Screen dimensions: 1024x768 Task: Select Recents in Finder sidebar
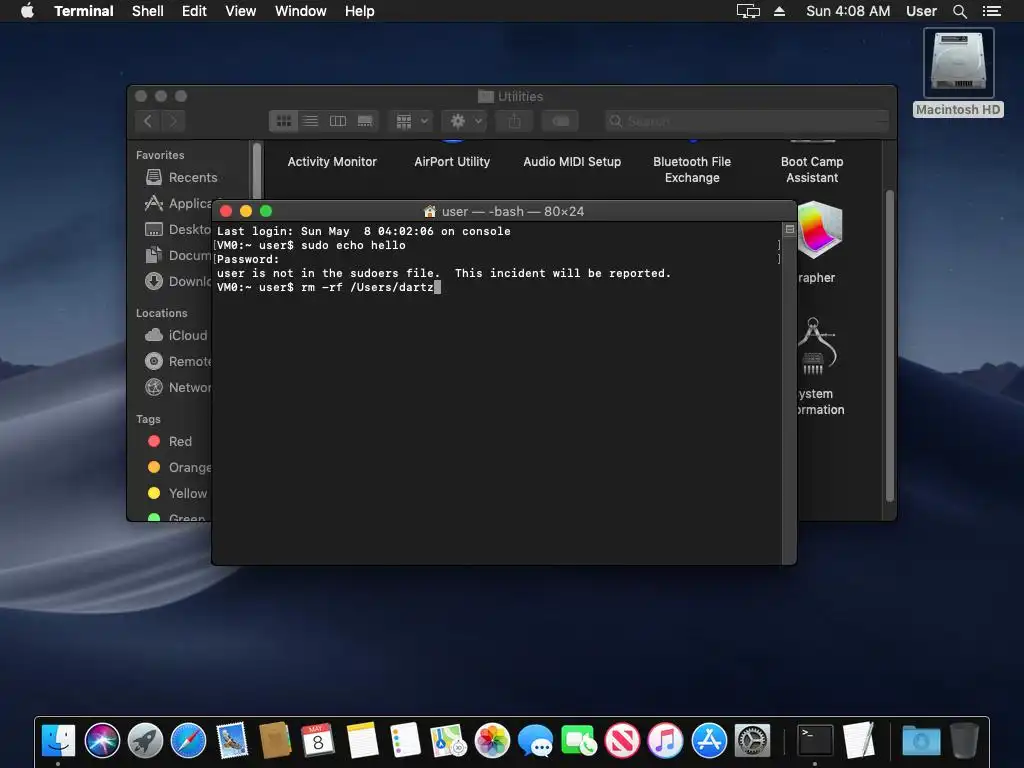pos(180,177)
